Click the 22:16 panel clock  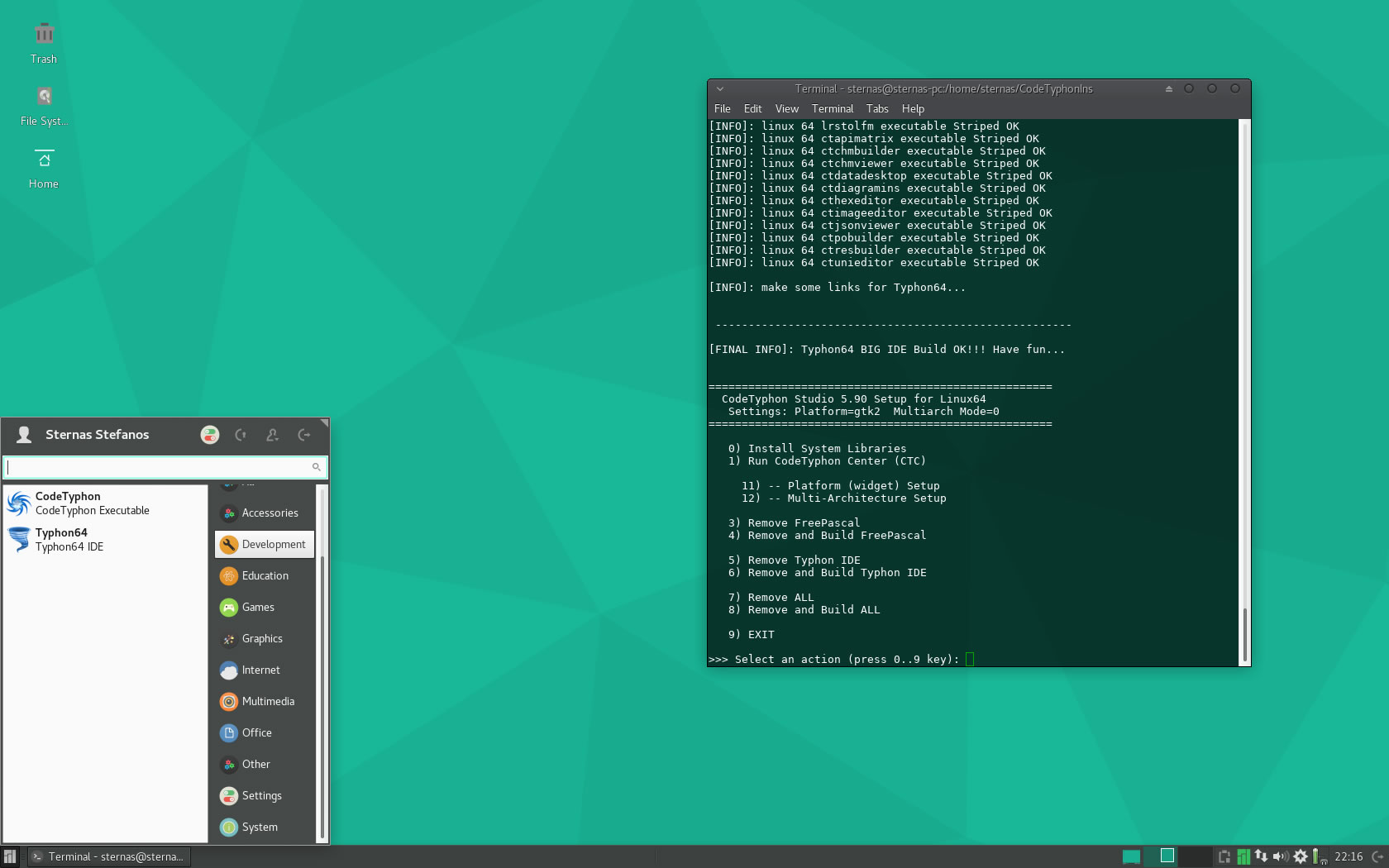coord(1348,857)
